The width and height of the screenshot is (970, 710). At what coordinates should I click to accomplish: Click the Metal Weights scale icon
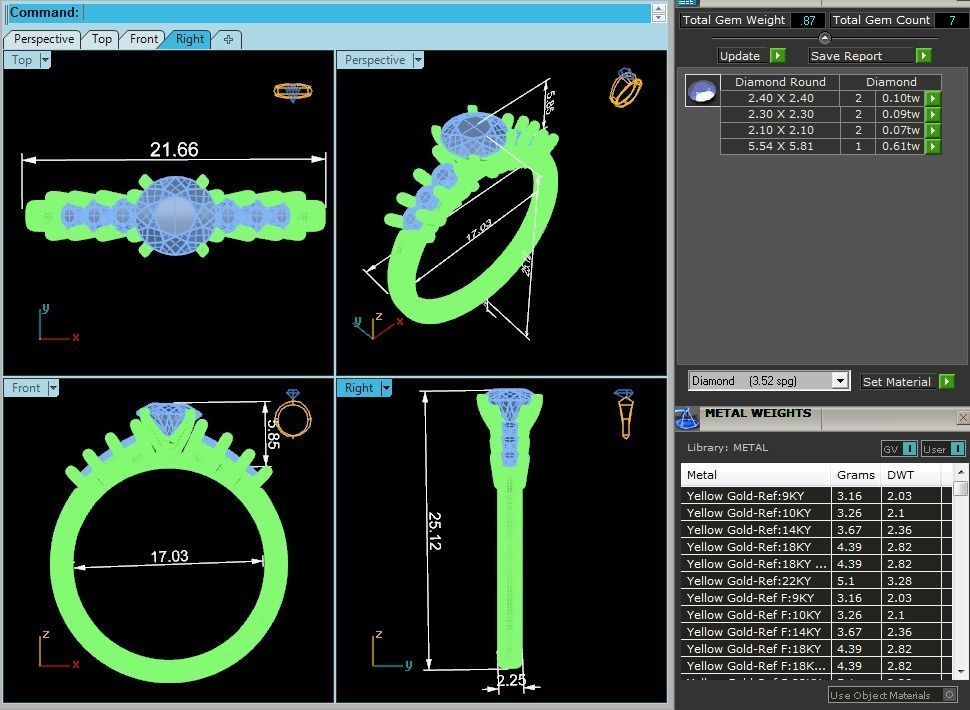click(x=686, y=419)
